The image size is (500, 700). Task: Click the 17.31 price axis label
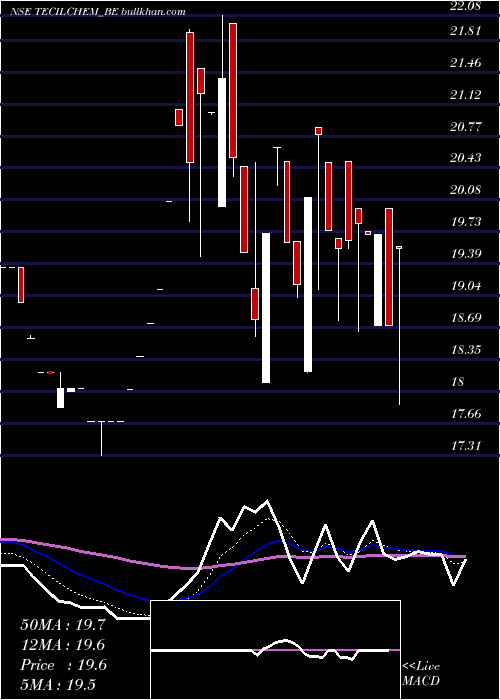coord(465,446)
